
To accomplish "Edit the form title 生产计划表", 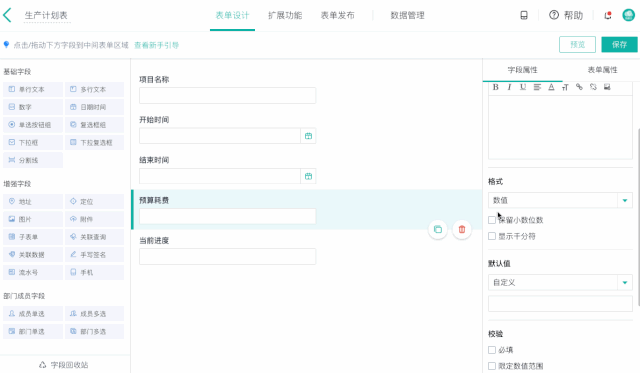I will point(46,16).
